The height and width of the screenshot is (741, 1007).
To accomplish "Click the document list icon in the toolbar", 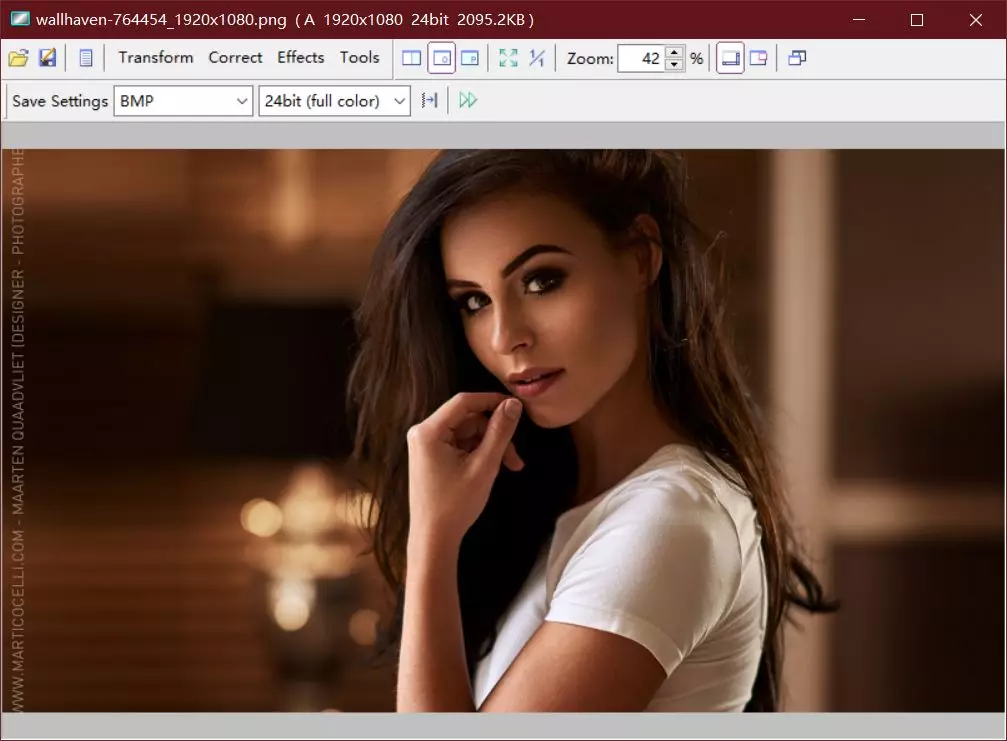I will tap(85, 58).
